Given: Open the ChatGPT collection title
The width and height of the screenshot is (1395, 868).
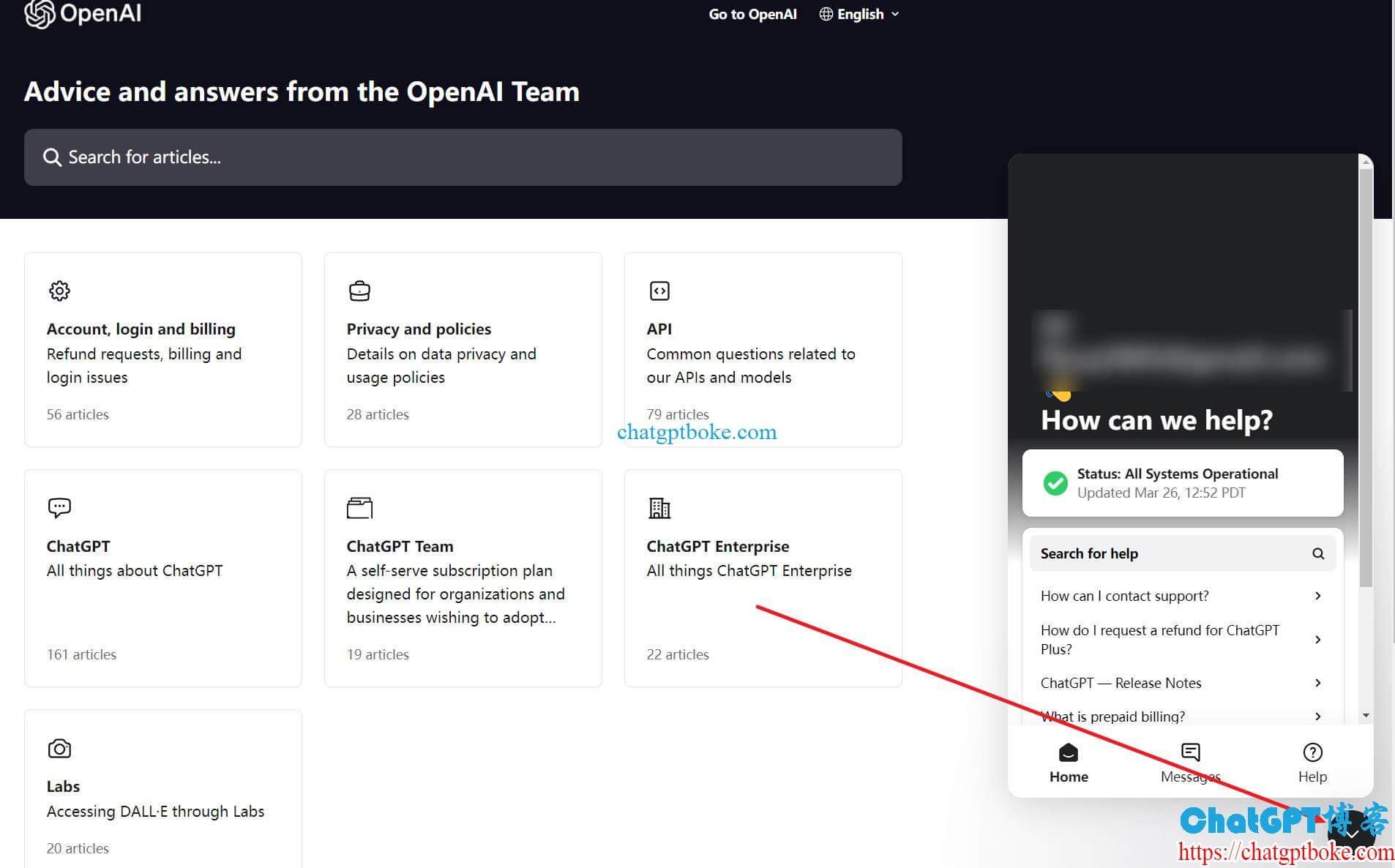Looking at the screenshot, I should coord(78,547).
